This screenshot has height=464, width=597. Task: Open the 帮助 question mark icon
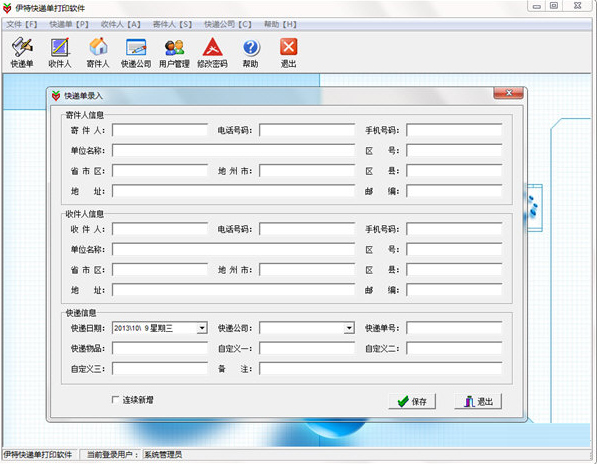(251, 53)
